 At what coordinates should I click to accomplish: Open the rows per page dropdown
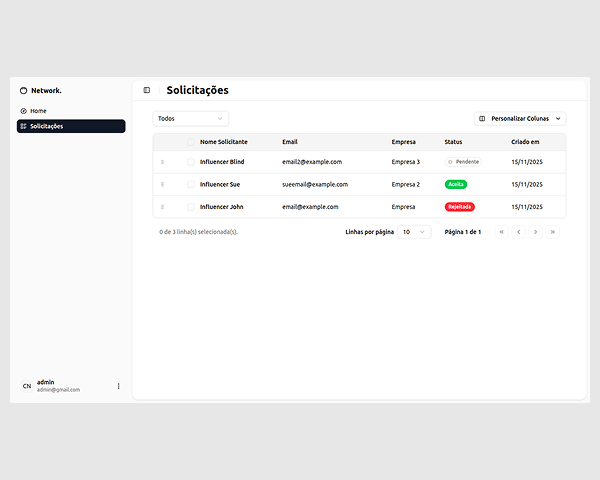pyautogui.click(x=414, y=232)
